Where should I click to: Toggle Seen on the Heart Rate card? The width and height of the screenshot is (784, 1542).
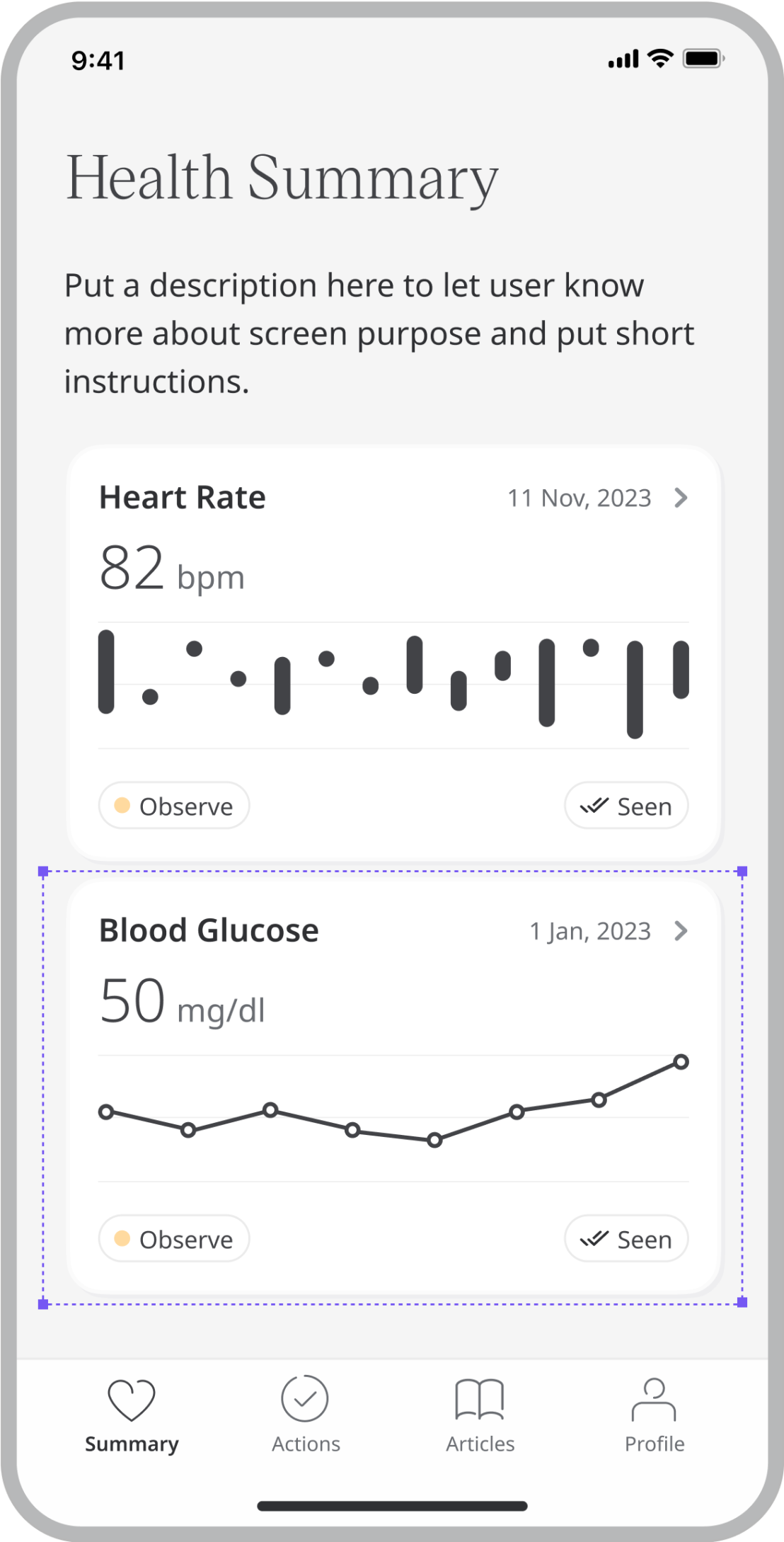click(626, 806)
